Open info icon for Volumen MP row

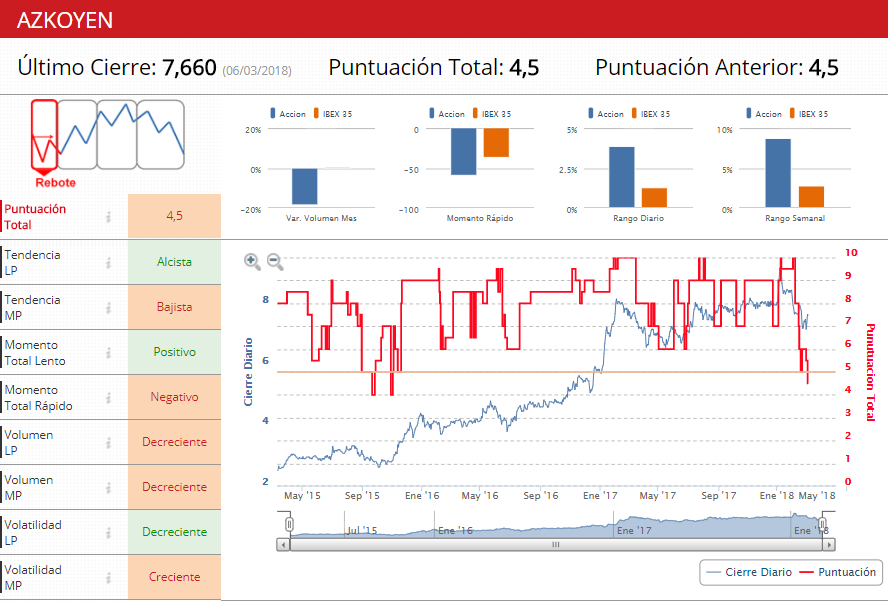[x=108, y=487]
